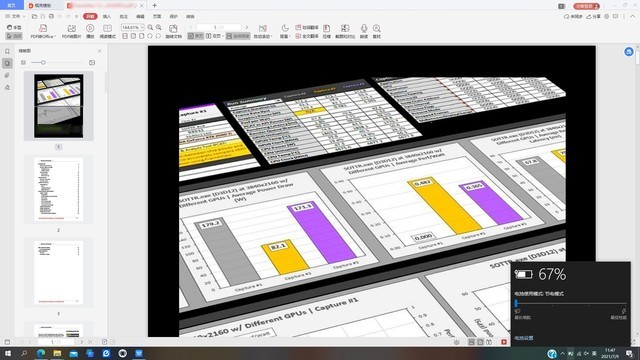Open battery settings link
Image resolution: width=640 pixels, height=360 pixels.
[x=524, y=338]
